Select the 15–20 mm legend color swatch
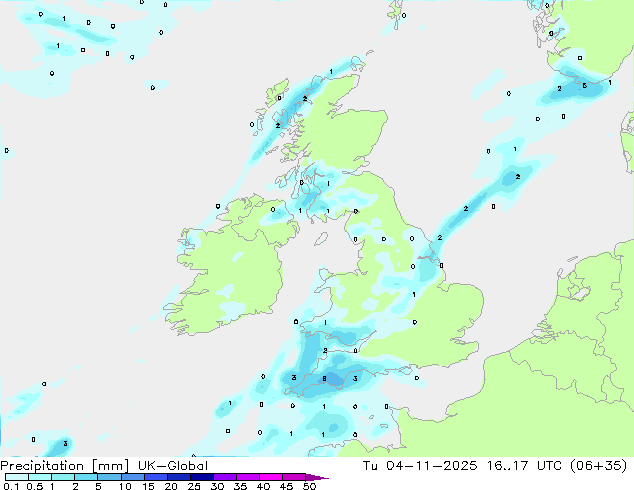 156,477
